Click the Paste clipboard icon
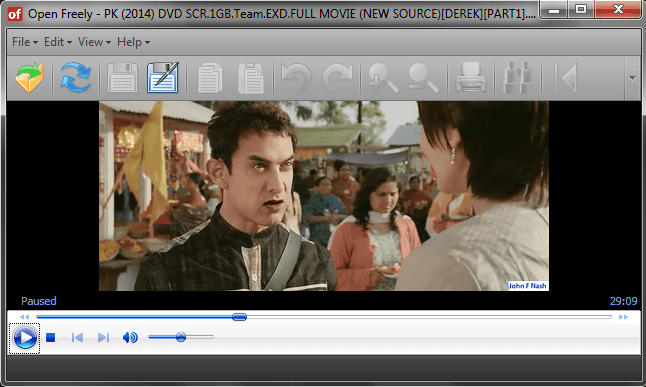646x387 pixels. [x=250, y=77]
